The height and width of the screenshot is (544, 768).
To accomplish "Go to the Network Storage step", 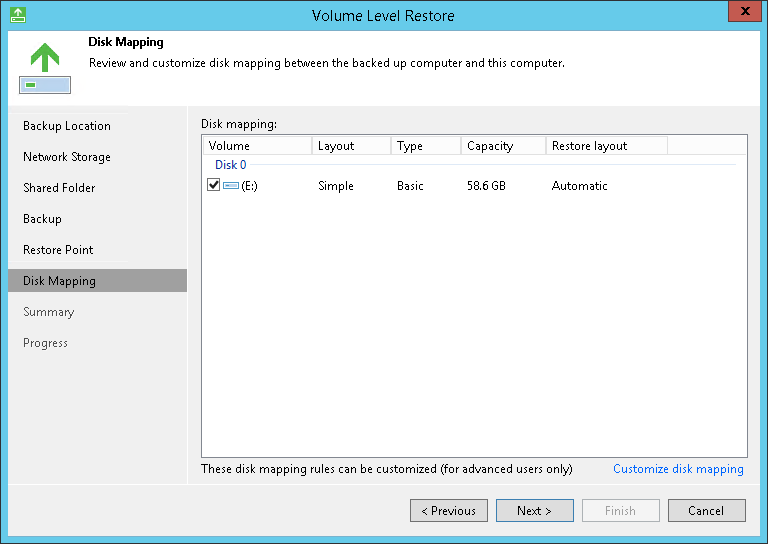I will (x=67, y=157).
